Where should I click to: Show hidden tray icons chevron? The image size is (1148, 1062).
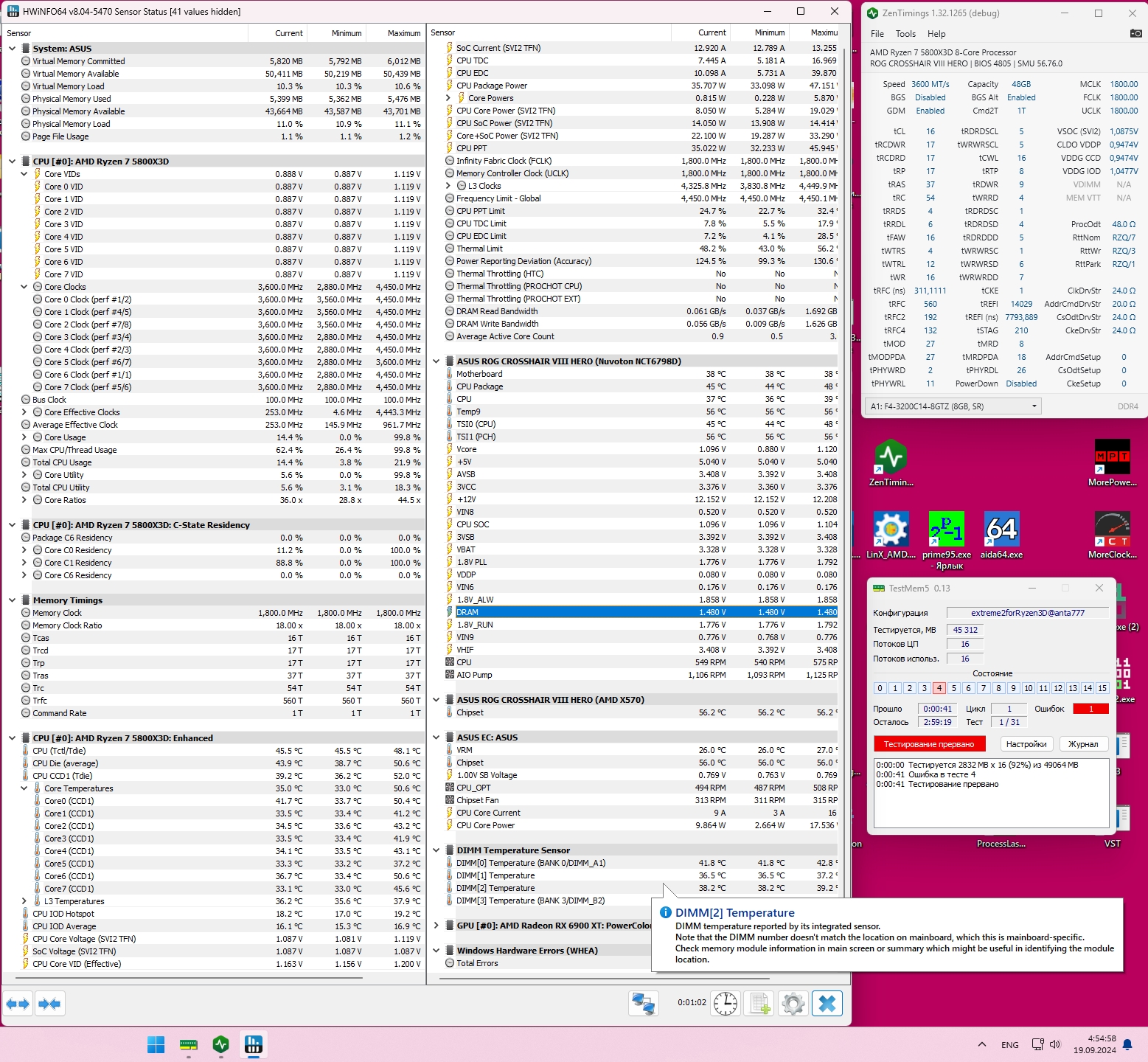982,1044
